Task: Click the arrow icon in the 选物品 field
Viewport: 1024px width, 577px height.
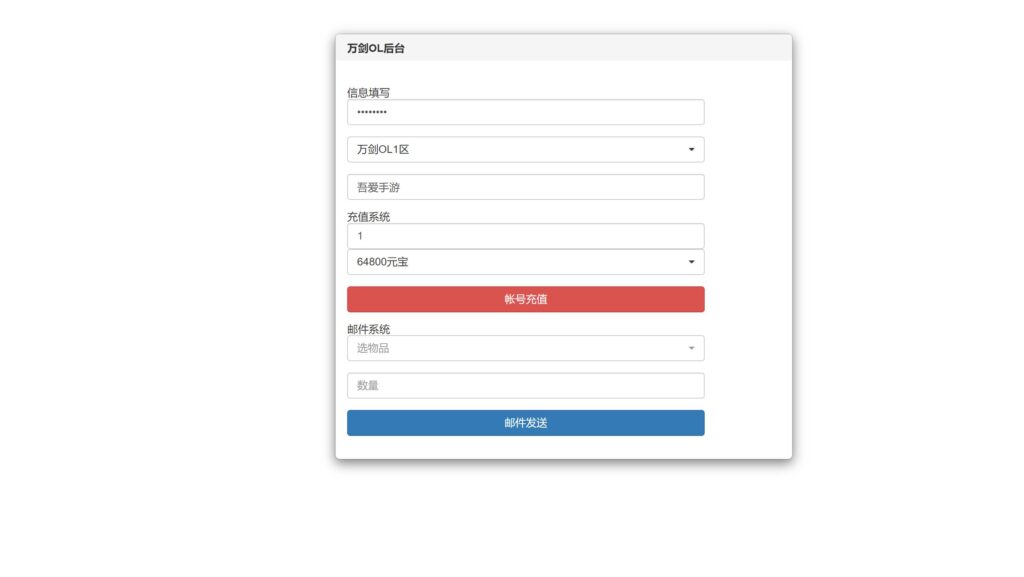Action: pos(691,348)
